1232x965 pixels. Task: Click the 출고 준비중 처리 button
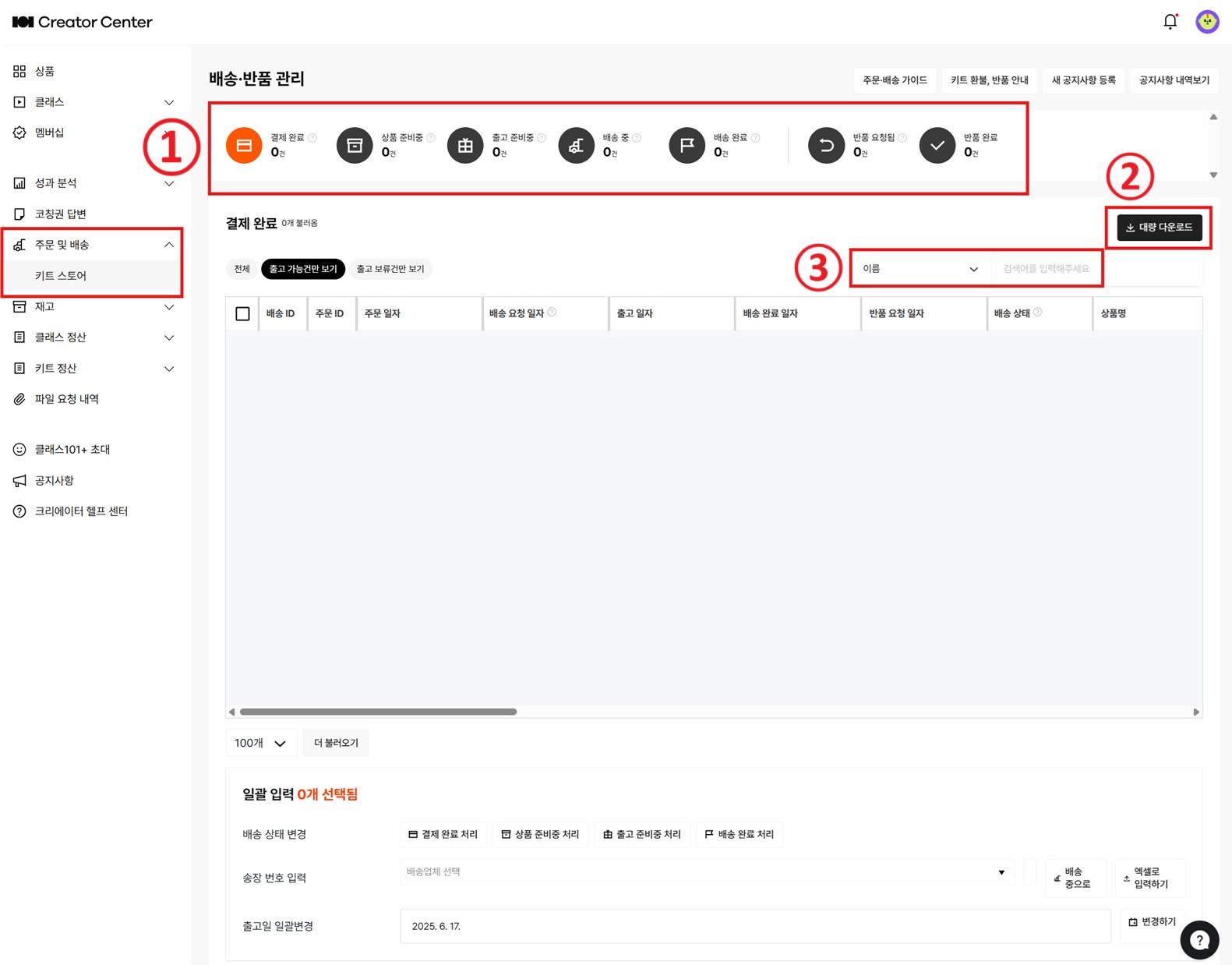point(642,834)
